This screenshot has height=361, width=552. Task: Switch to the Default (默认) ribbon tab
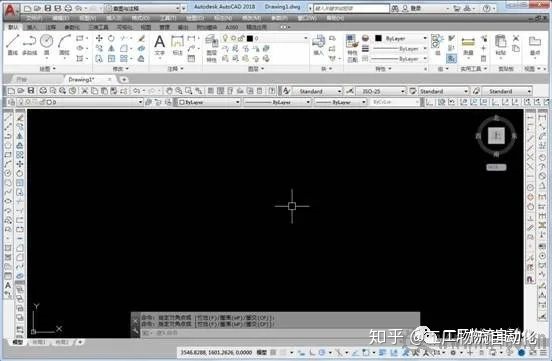point(13,27)
